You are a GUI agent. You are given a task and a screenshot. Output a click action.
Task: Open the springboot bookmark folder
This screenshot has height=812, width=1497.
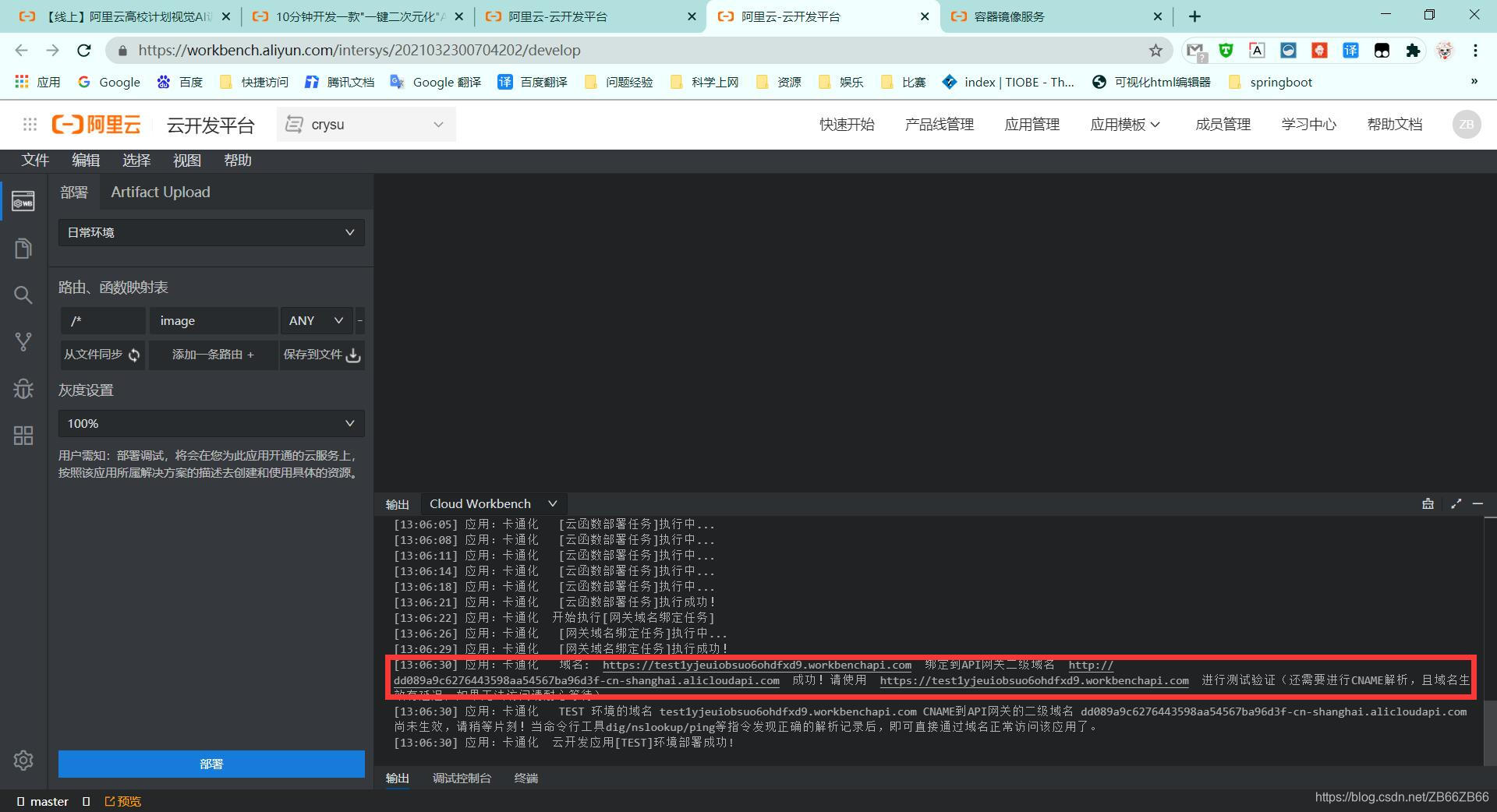pos(1270,82)
